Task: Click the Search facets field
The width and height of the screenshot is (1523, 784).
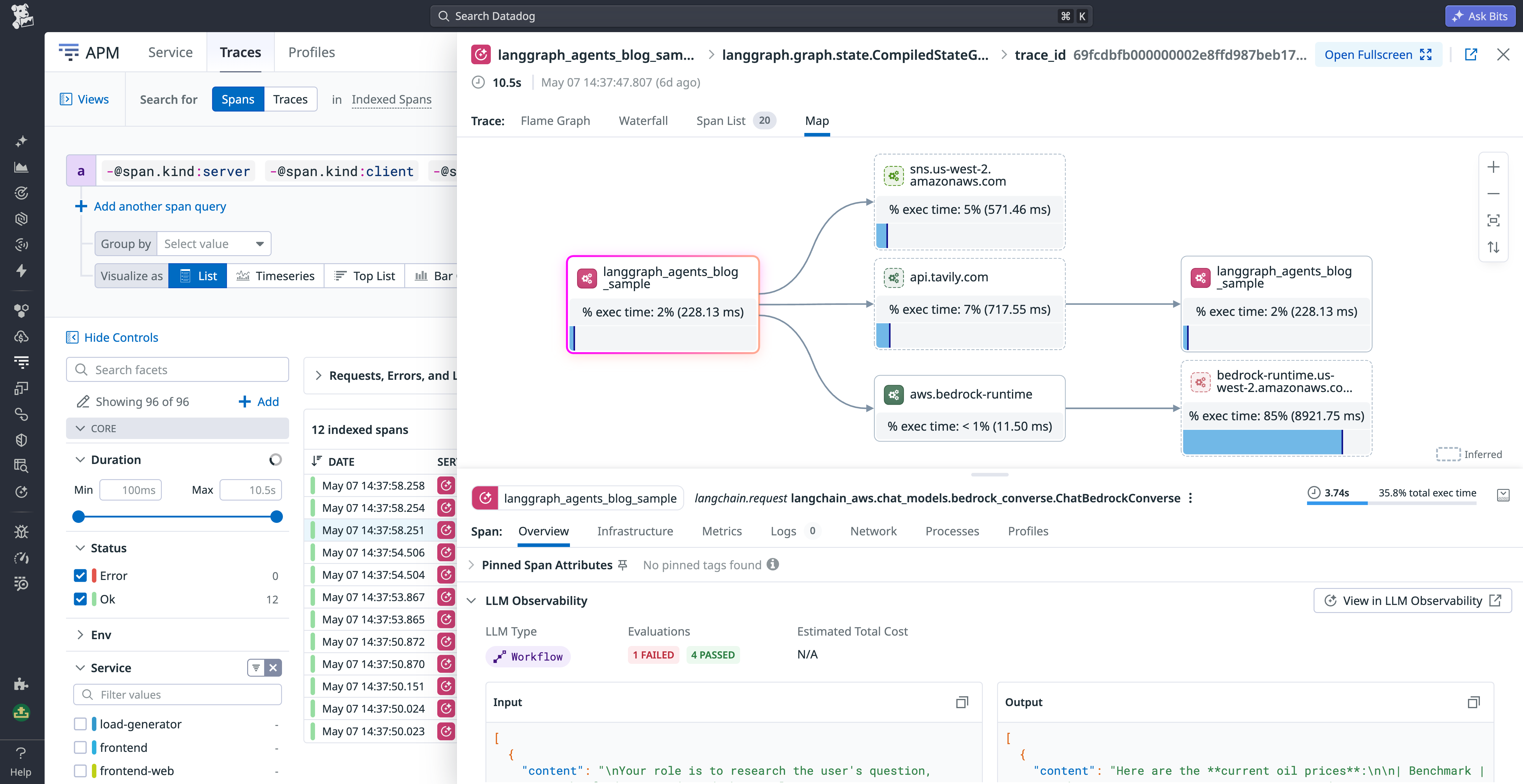Action: tap(177, 369)
